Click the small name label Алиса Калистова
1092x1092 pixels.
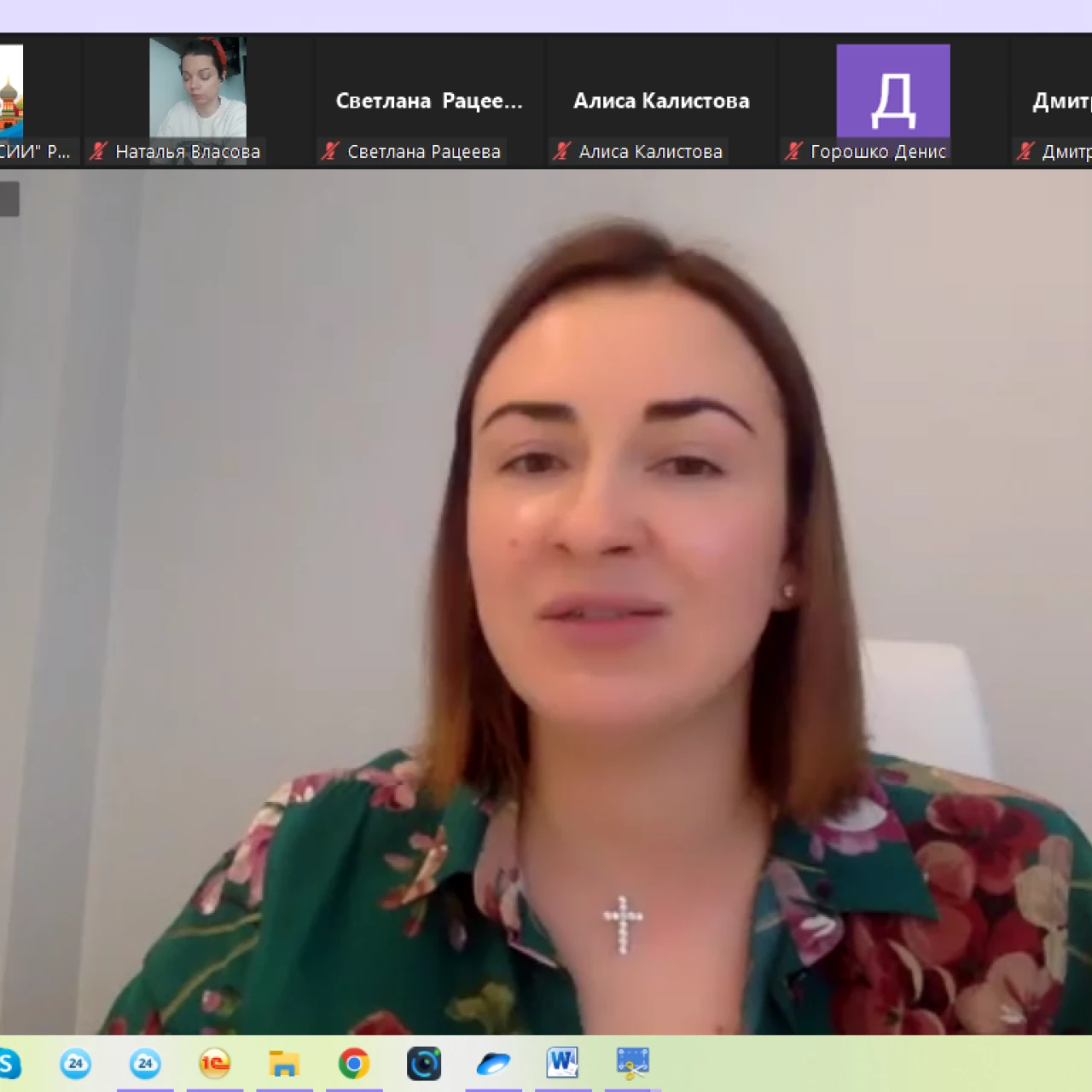click(651, 152)
